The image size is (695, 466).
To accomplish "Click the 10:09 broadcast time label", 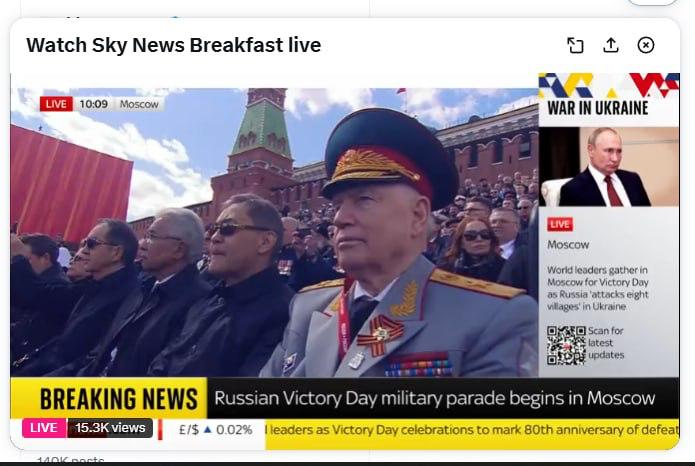I will tap(94, 104).
